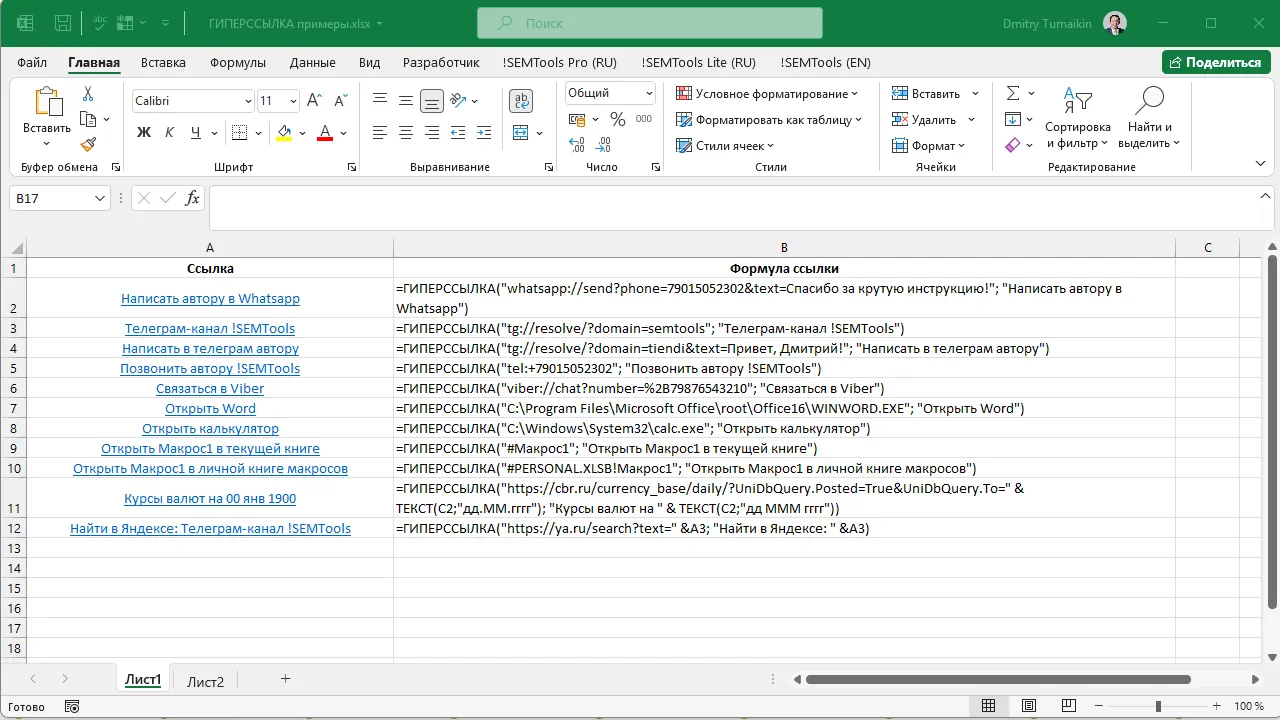The width and height of the screenshot is (1280, 720).
Task: Toggle Italic (К) formatting
Action: coord(169,132)
